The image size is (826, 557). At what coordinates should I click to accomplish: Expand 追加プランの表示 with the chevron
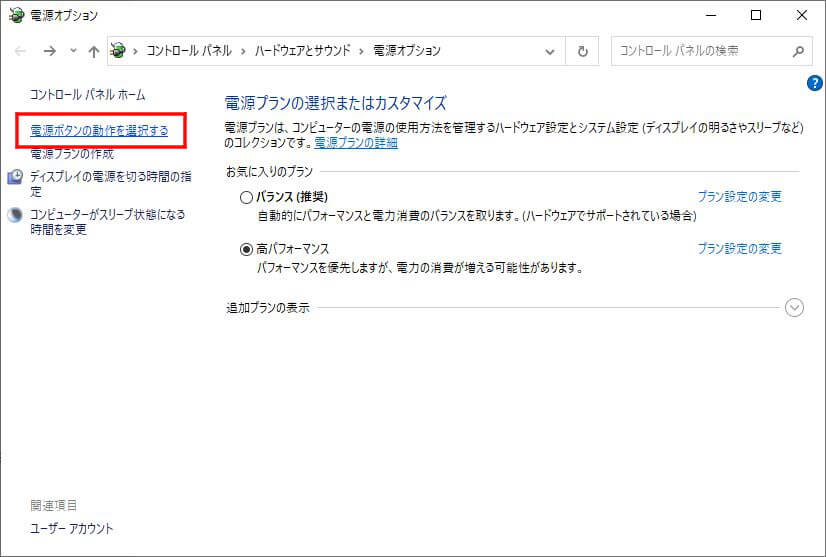pyautogui.click(x=794, y=307)
